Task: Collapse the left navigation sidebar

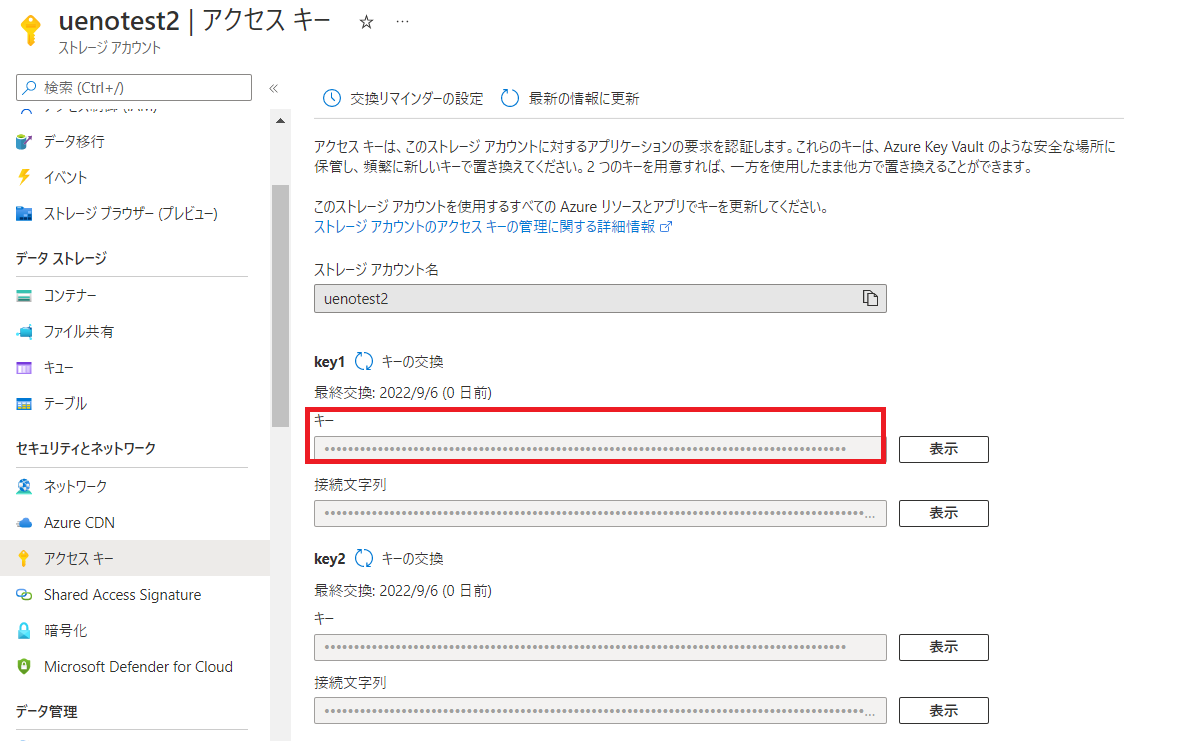Action: point(273,87)
